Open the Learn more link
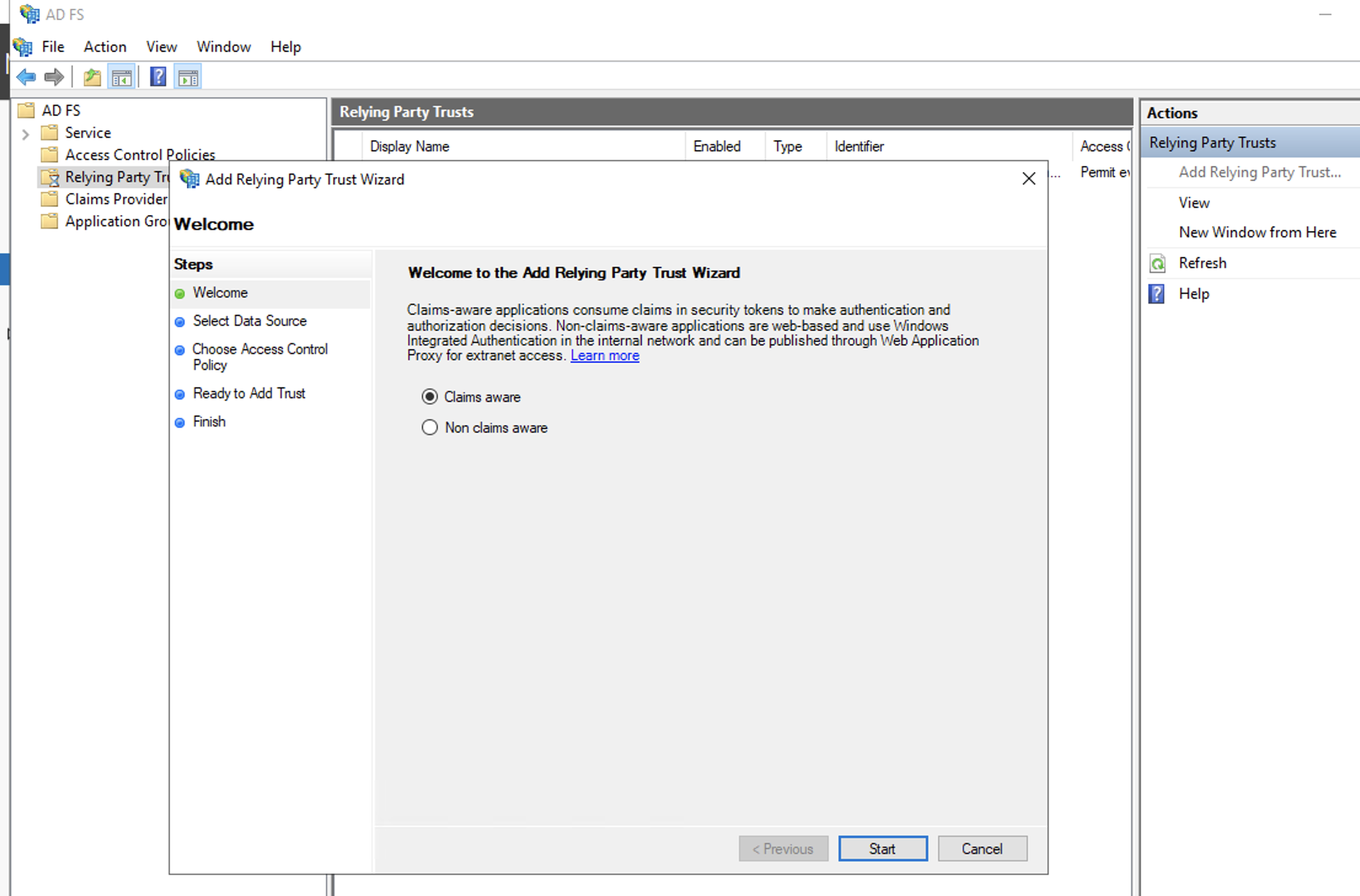 point(605,355)
